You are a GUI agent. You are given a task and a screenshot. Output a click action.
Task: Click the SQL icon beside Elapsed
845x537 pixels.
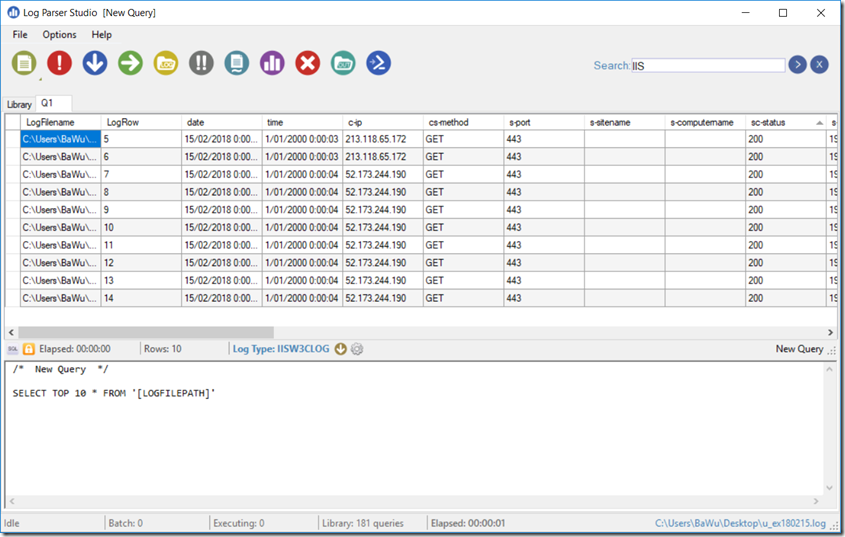click(x=12, y=349)
